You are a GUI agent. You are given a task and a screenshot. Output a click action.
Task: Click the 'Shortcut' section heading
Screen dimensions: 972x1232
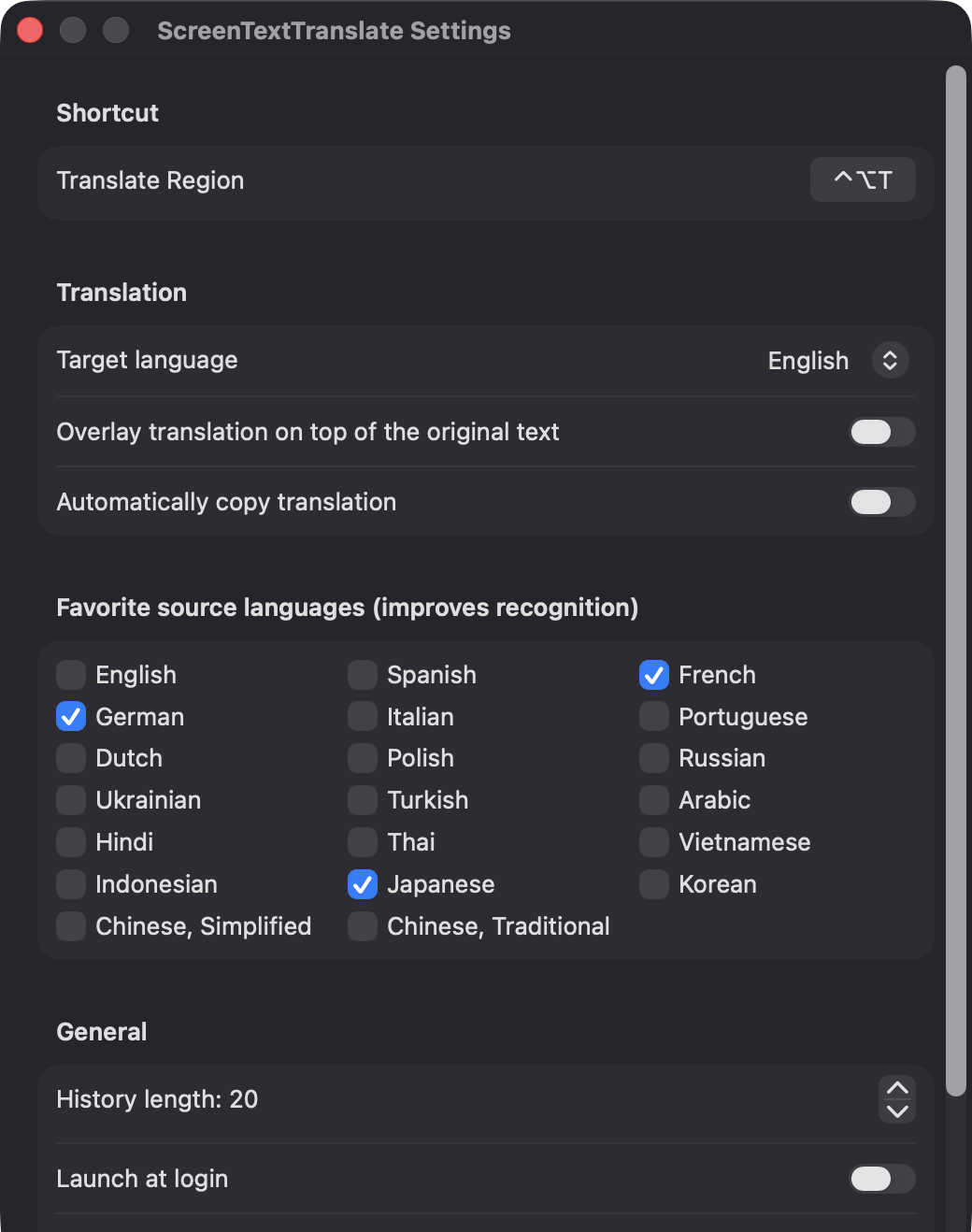pyautogui.click(x=107, y=113)
